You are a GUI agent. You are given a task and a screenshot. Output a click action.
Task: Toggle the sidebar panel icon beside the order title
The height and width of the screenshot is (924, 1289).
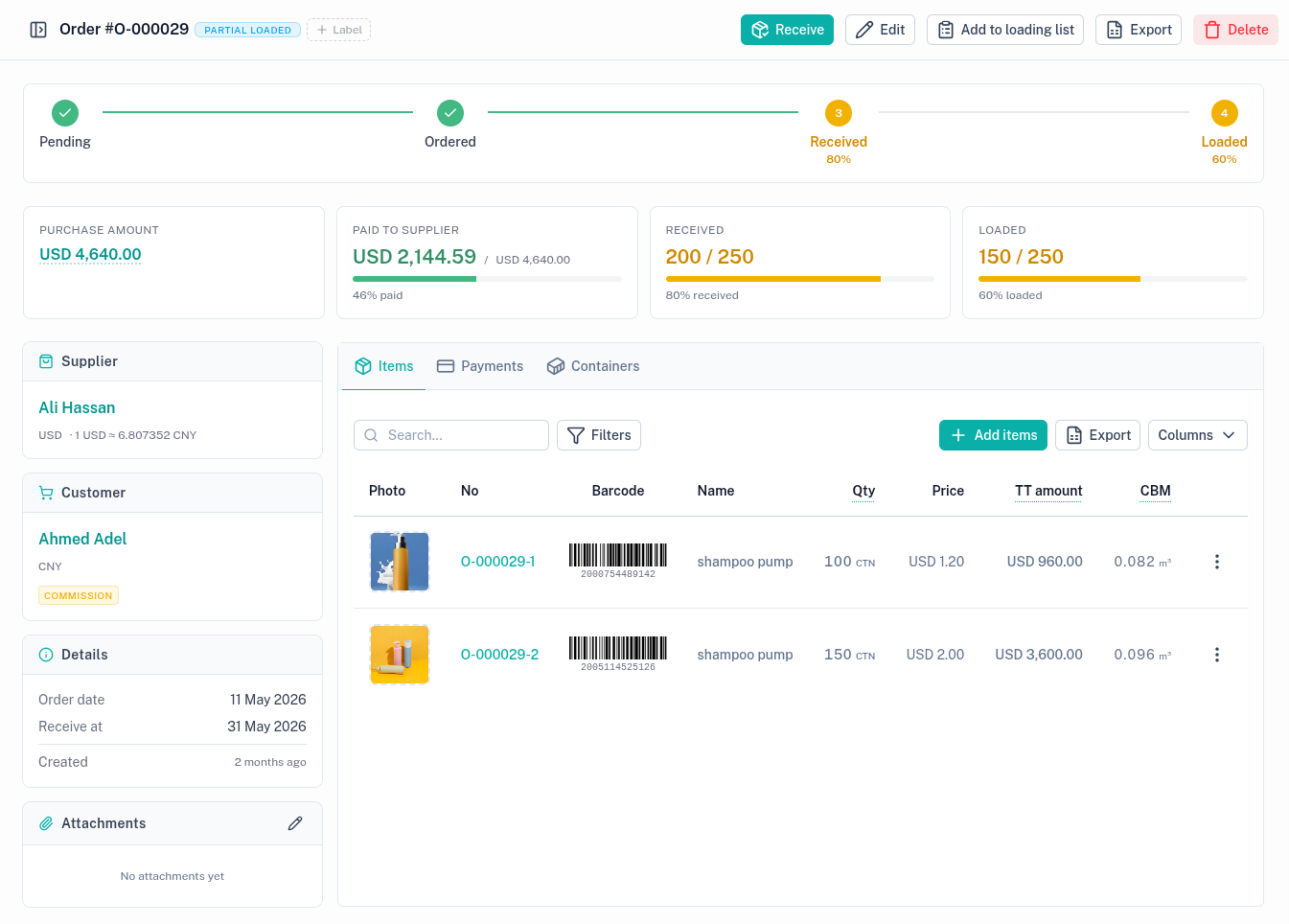tap(38, 30)
